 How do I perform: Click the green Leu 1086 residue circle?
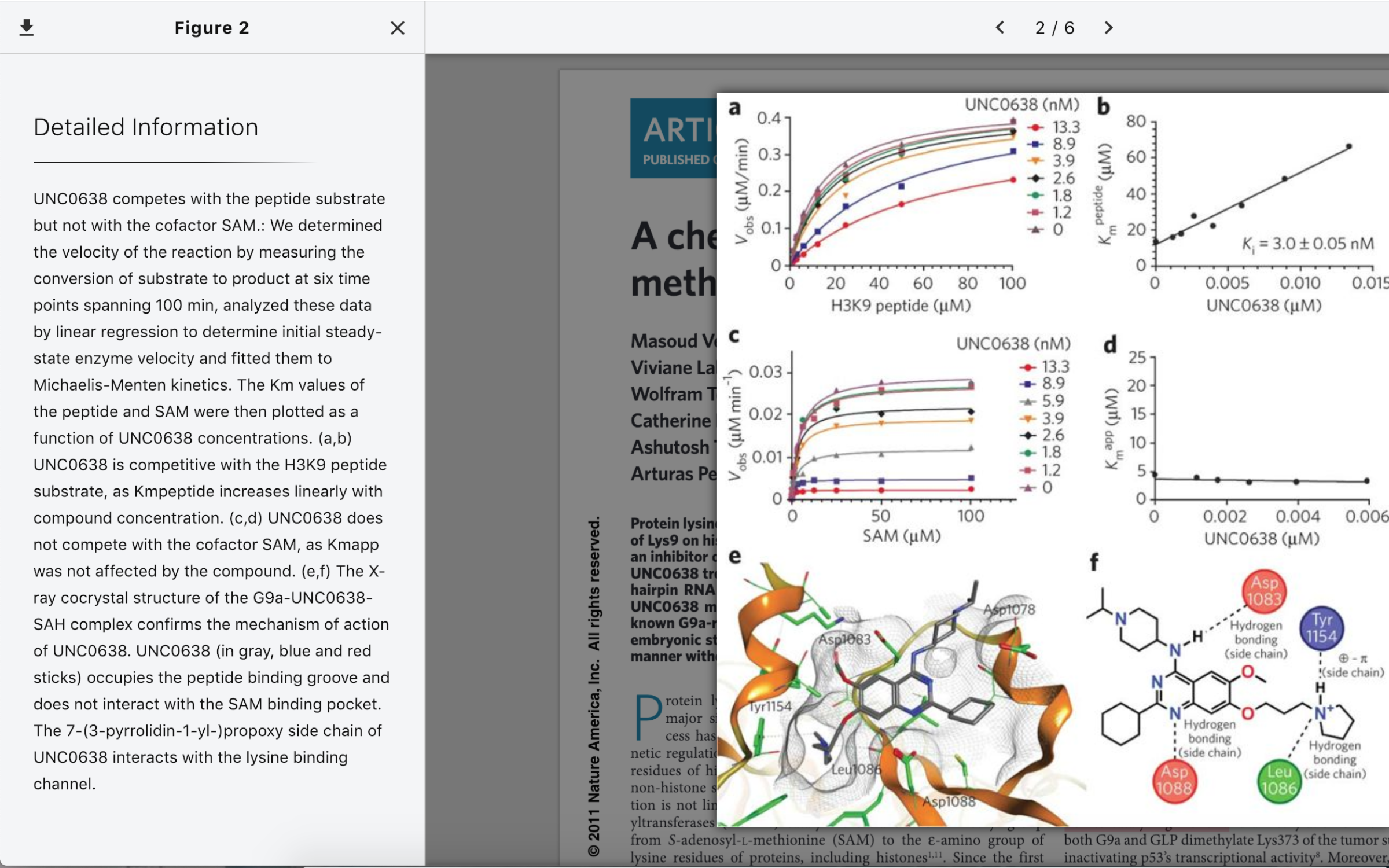pos(1278,781)
